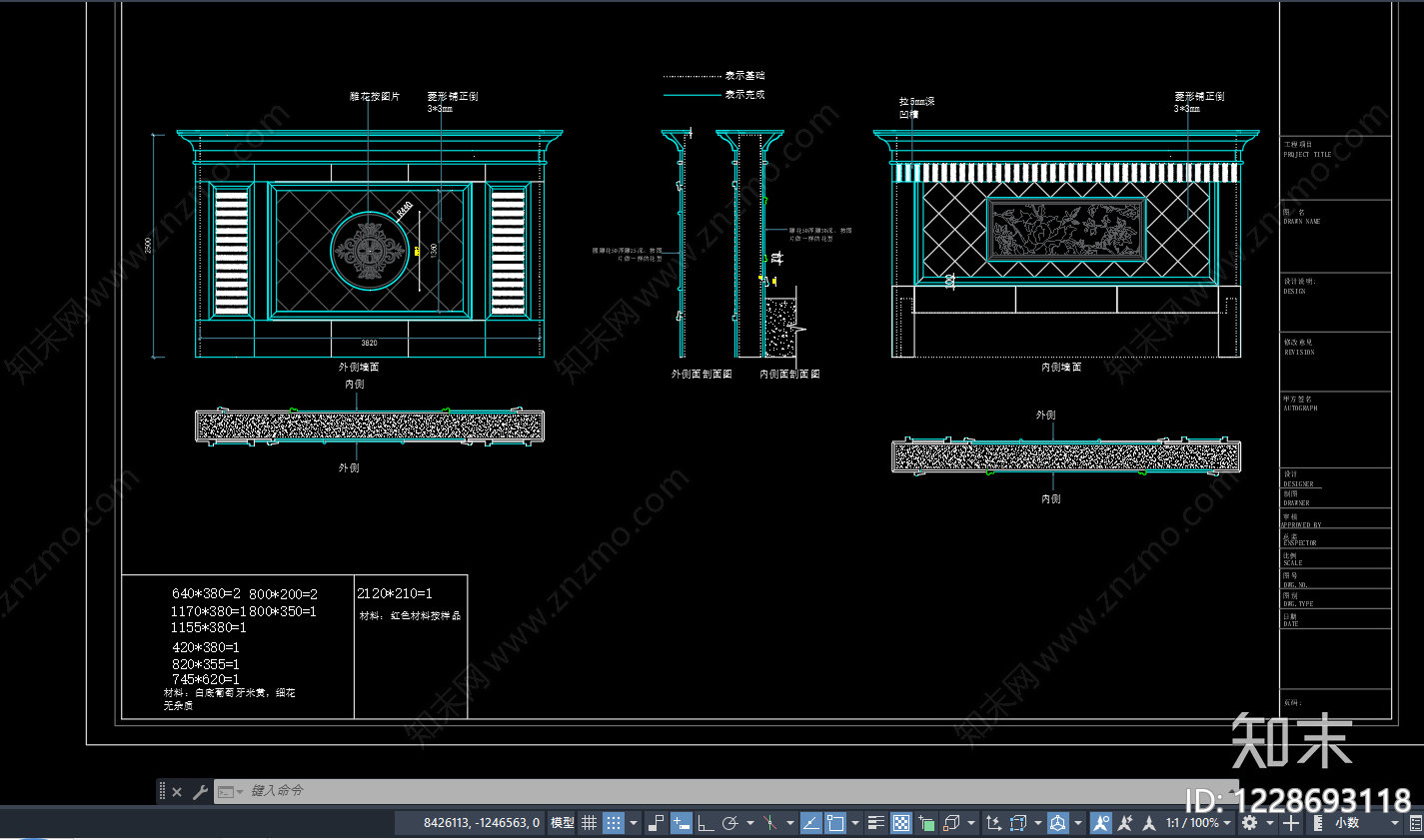The height and width of the screenshot is (840, 1424).
Task: Toggle snap mode in status bar
Action: [x=614, y=823]
